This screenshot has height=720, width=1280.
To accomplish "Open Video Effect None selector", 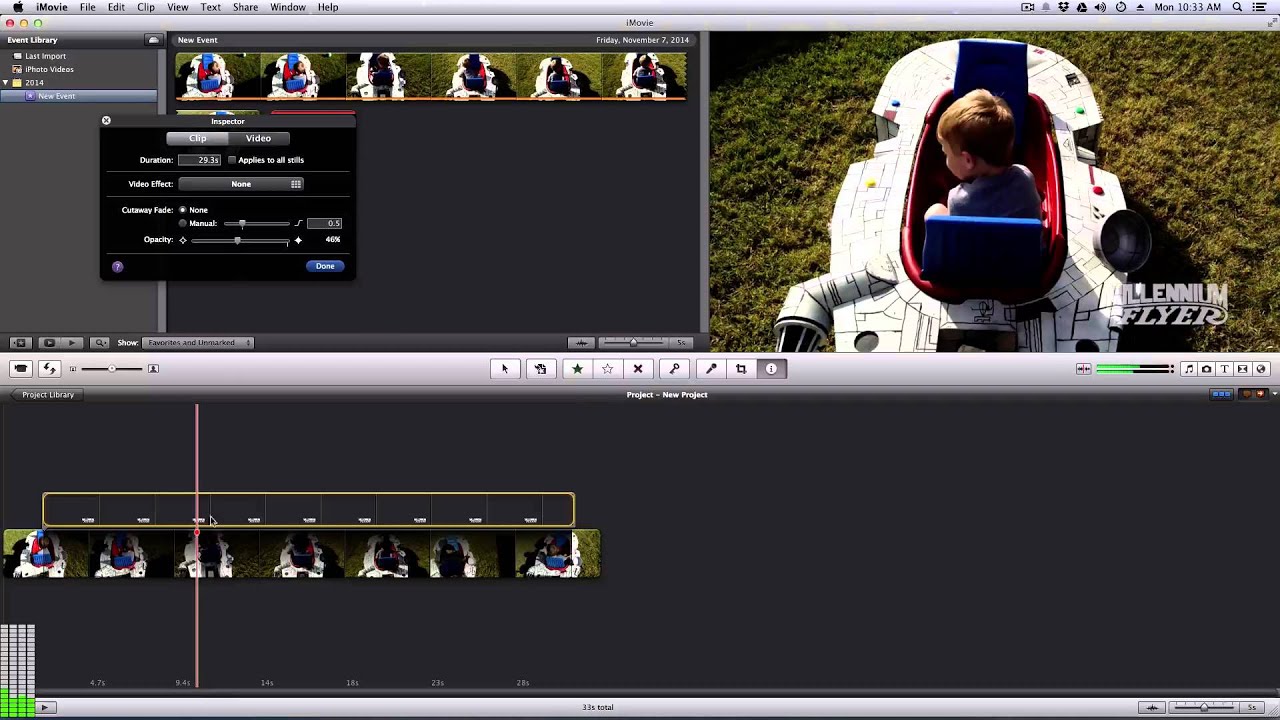I will (x=240, y=184).
